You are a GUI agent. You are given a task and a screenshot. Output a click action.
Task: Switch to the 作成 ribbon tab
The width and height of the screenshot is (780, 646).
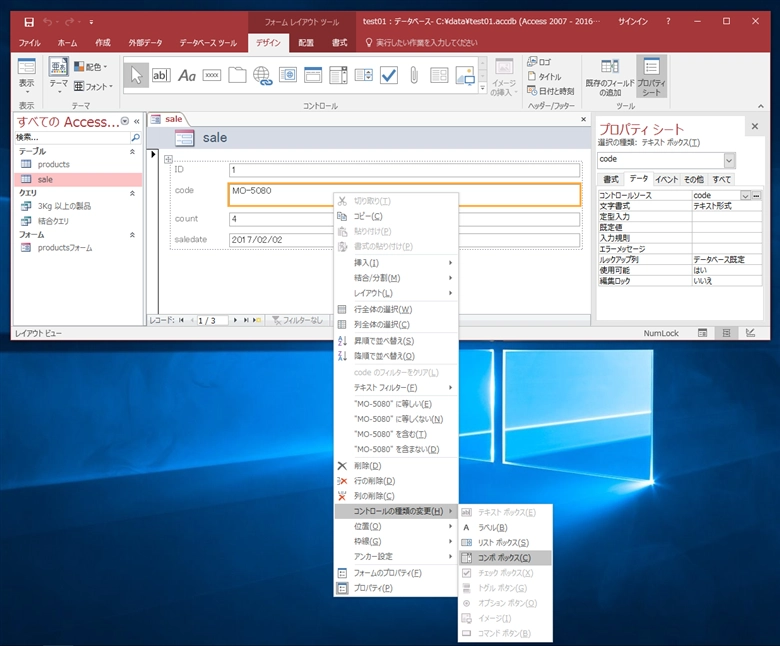103,43
